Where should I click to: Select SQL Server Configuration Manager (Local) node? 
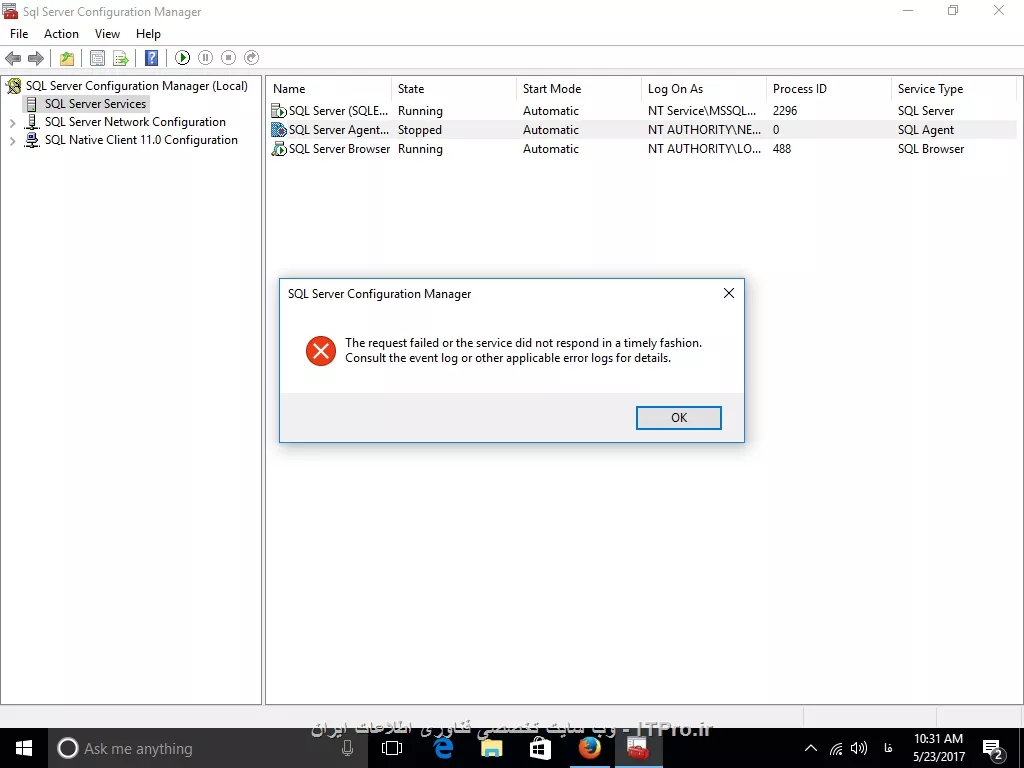[137, 86]
